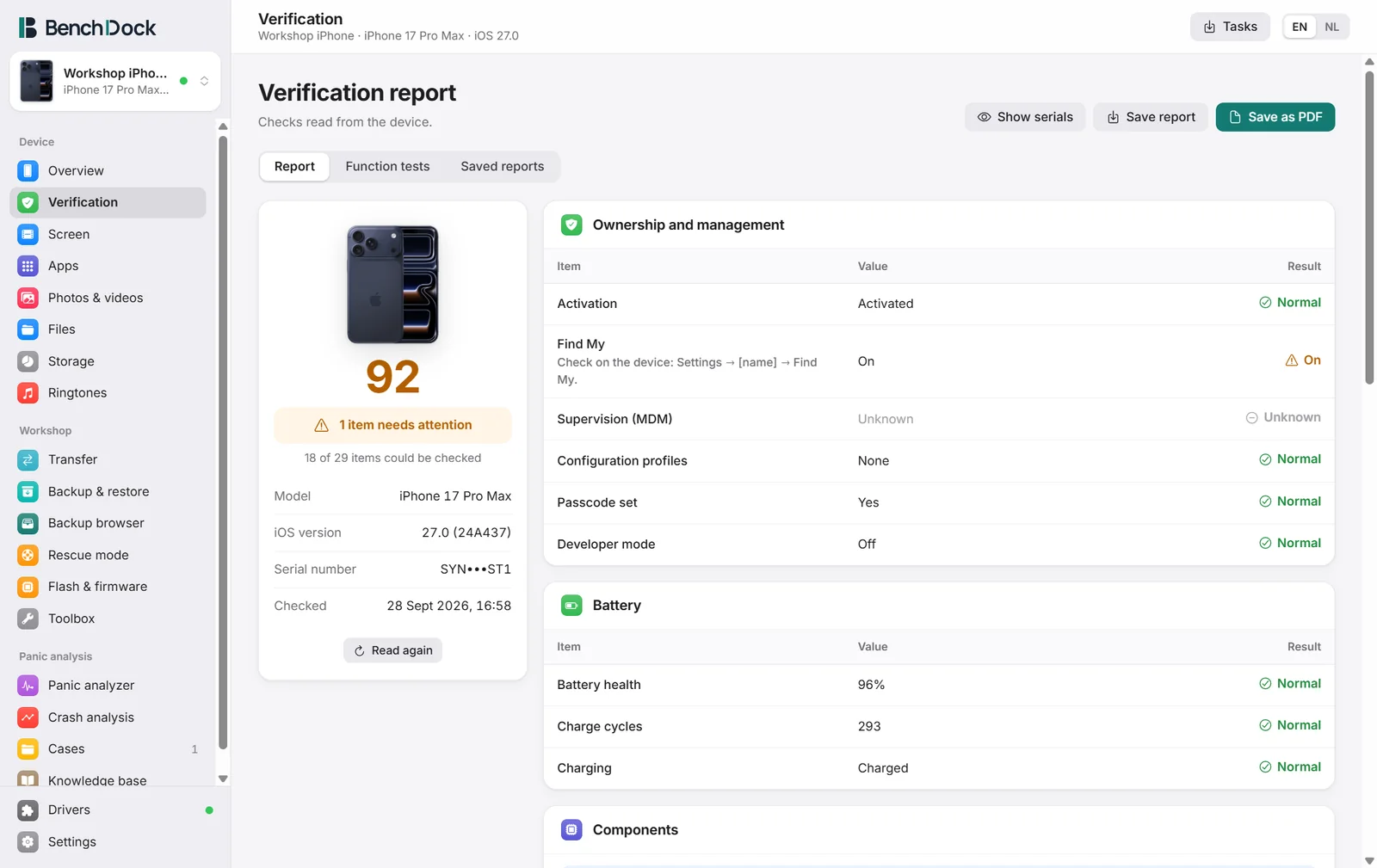Click the BenchDock logo
Image resolution: width=1377 pixels, height=868 pixels.
[x=87, y=28]
